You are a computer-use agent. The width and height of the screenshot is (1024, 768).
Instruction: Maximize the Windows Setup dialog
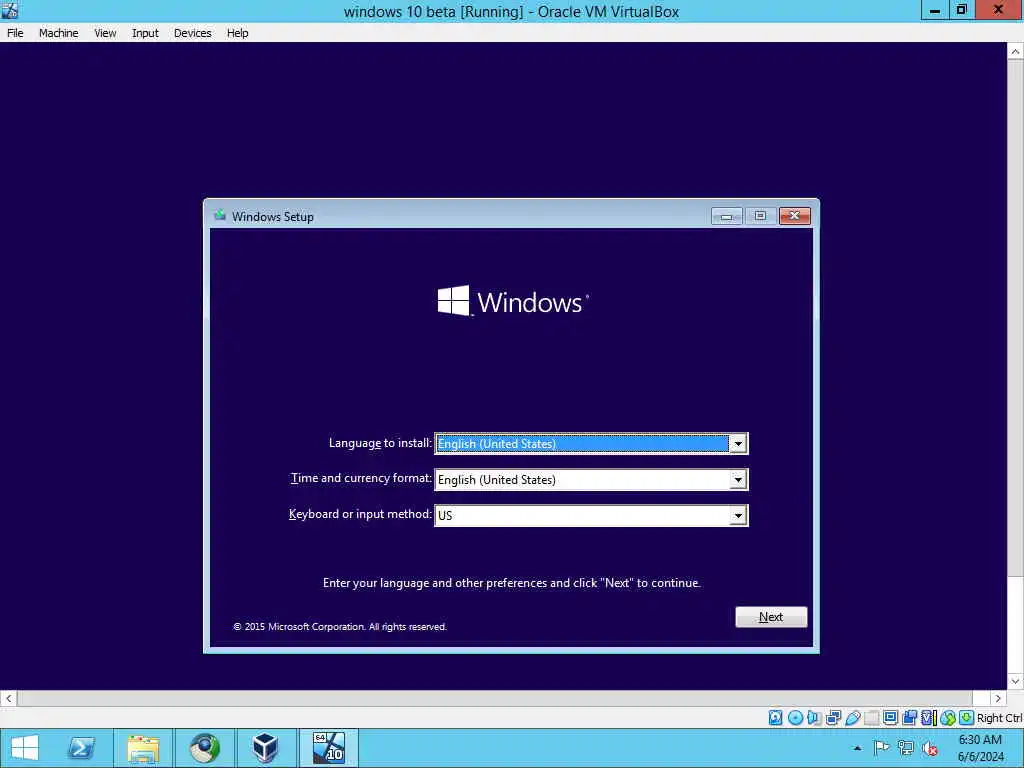tap(760, 216)
